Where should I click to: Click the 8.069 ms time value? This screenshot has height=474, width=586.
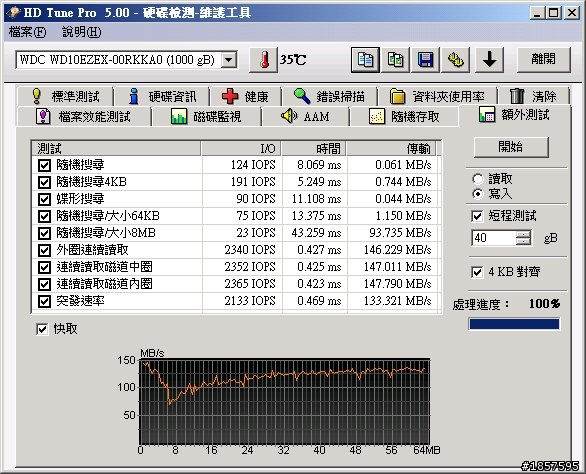319,165
